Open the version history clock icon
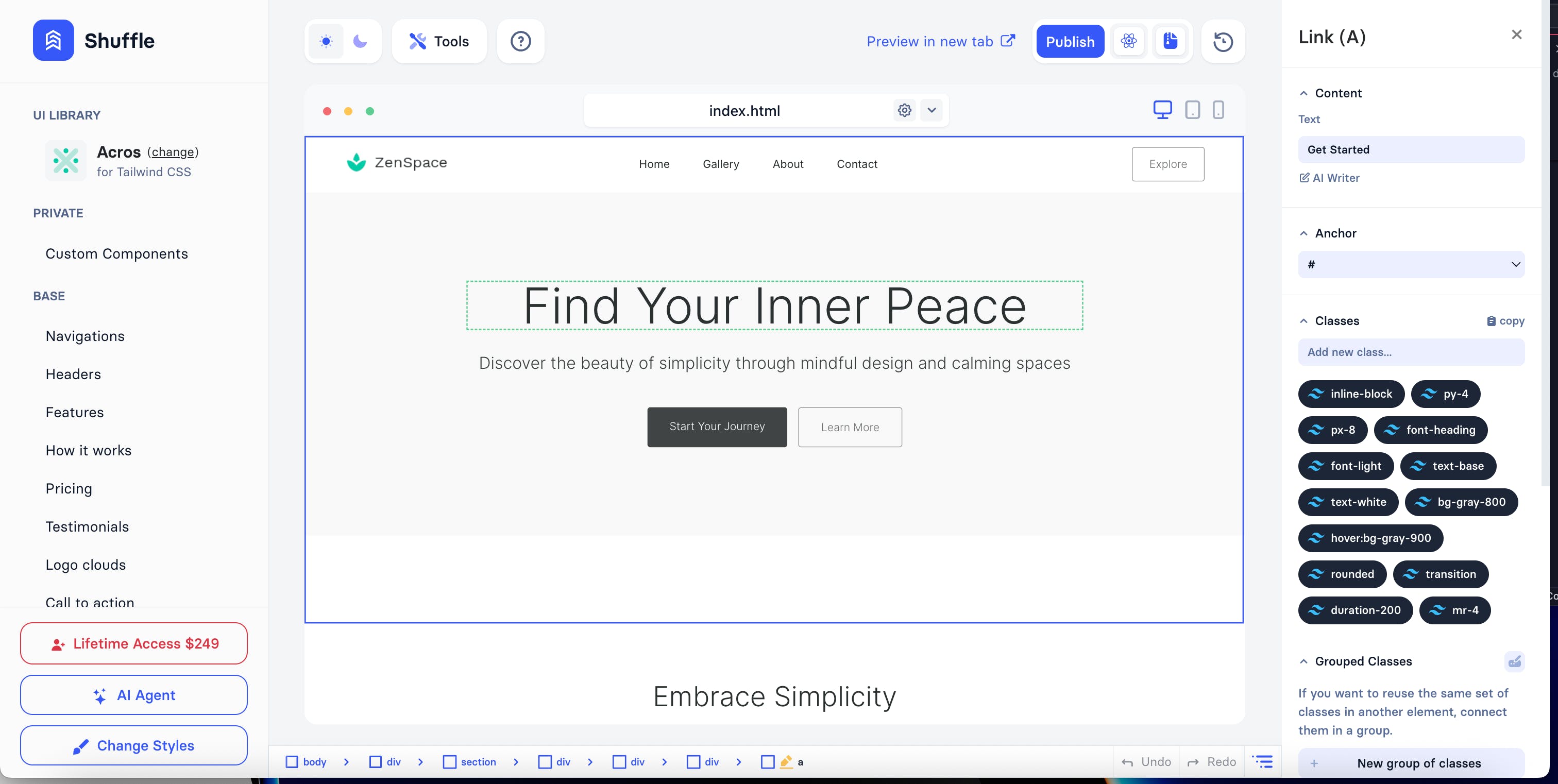The image size is (1558, 784). click(1223, 41)
